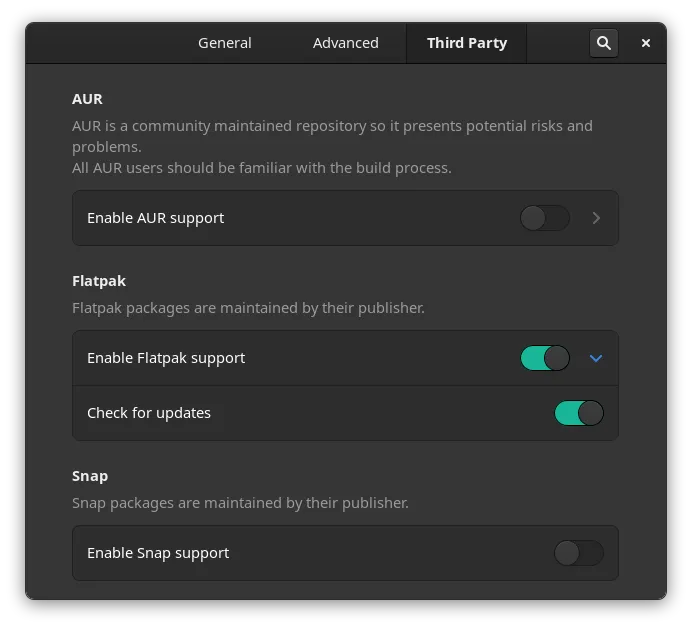
Task: Enable the AUR support switch
Action: click(545, 218)
